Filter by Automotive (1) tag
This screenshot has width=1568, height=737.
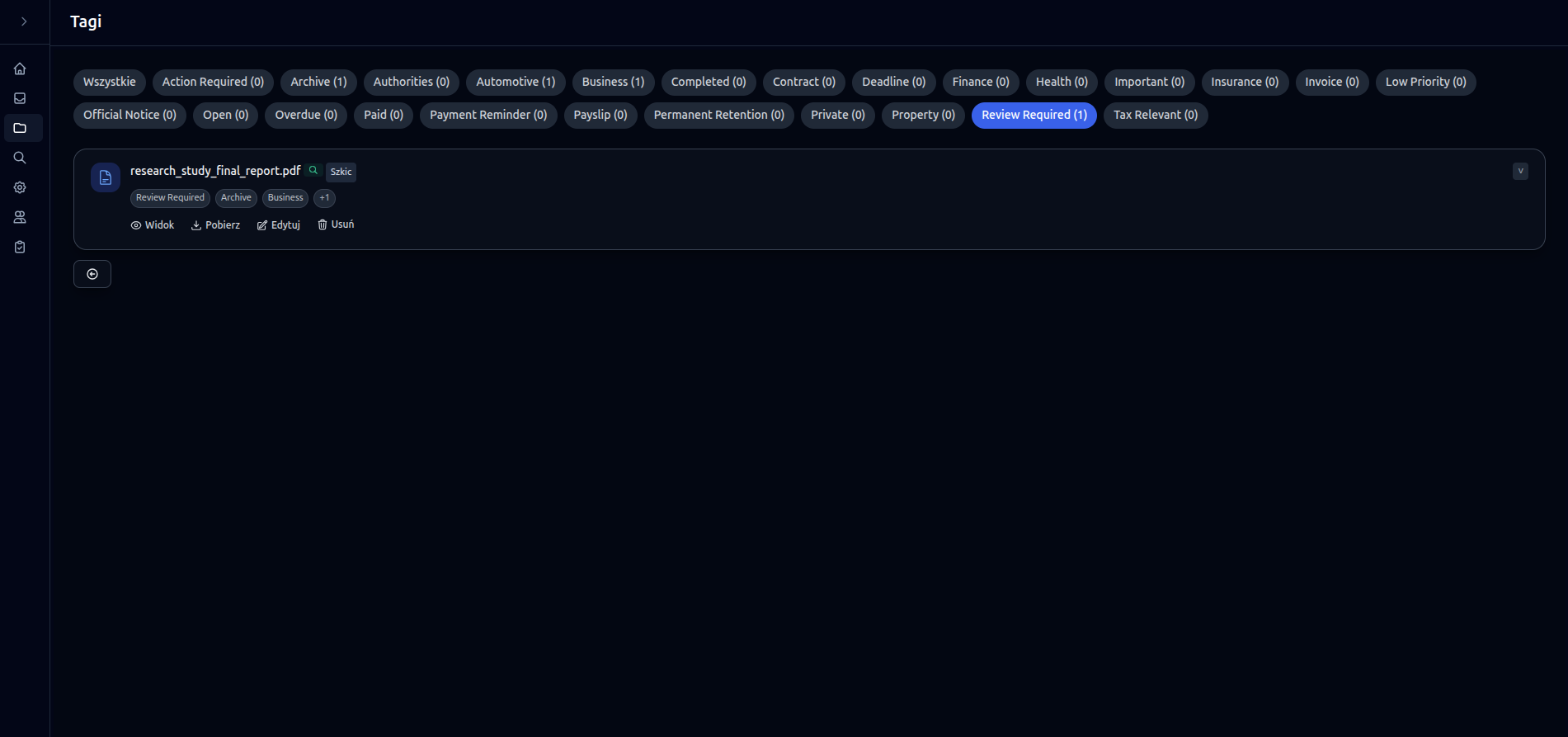516,82
